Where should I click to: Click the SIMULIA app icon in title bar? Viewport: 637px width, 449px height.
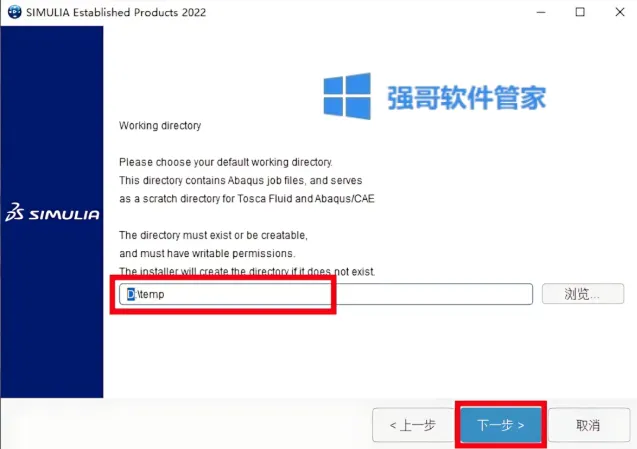coord(15,12)
